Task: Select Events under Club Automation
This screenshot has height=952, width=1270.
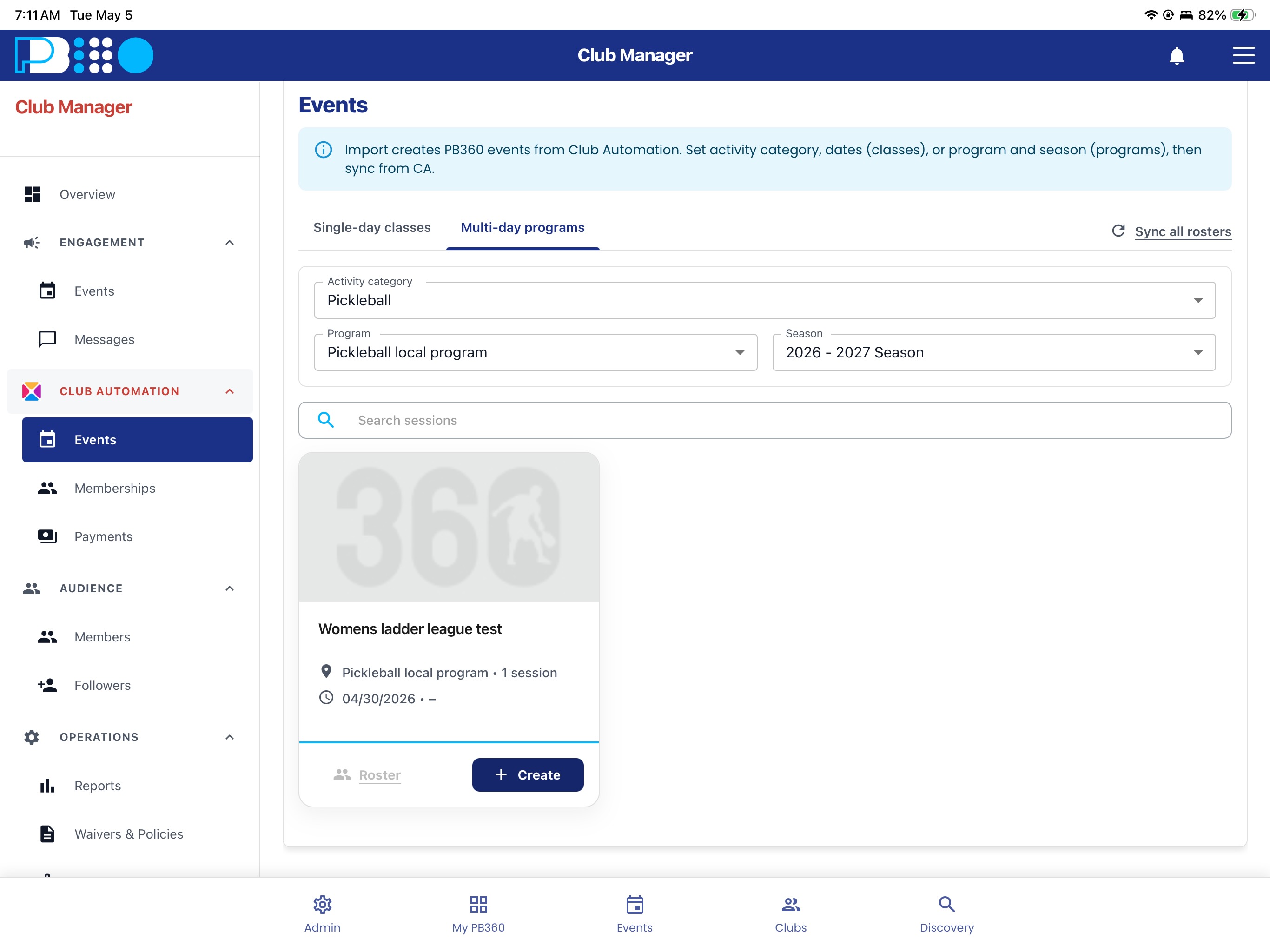Action: 137,440
